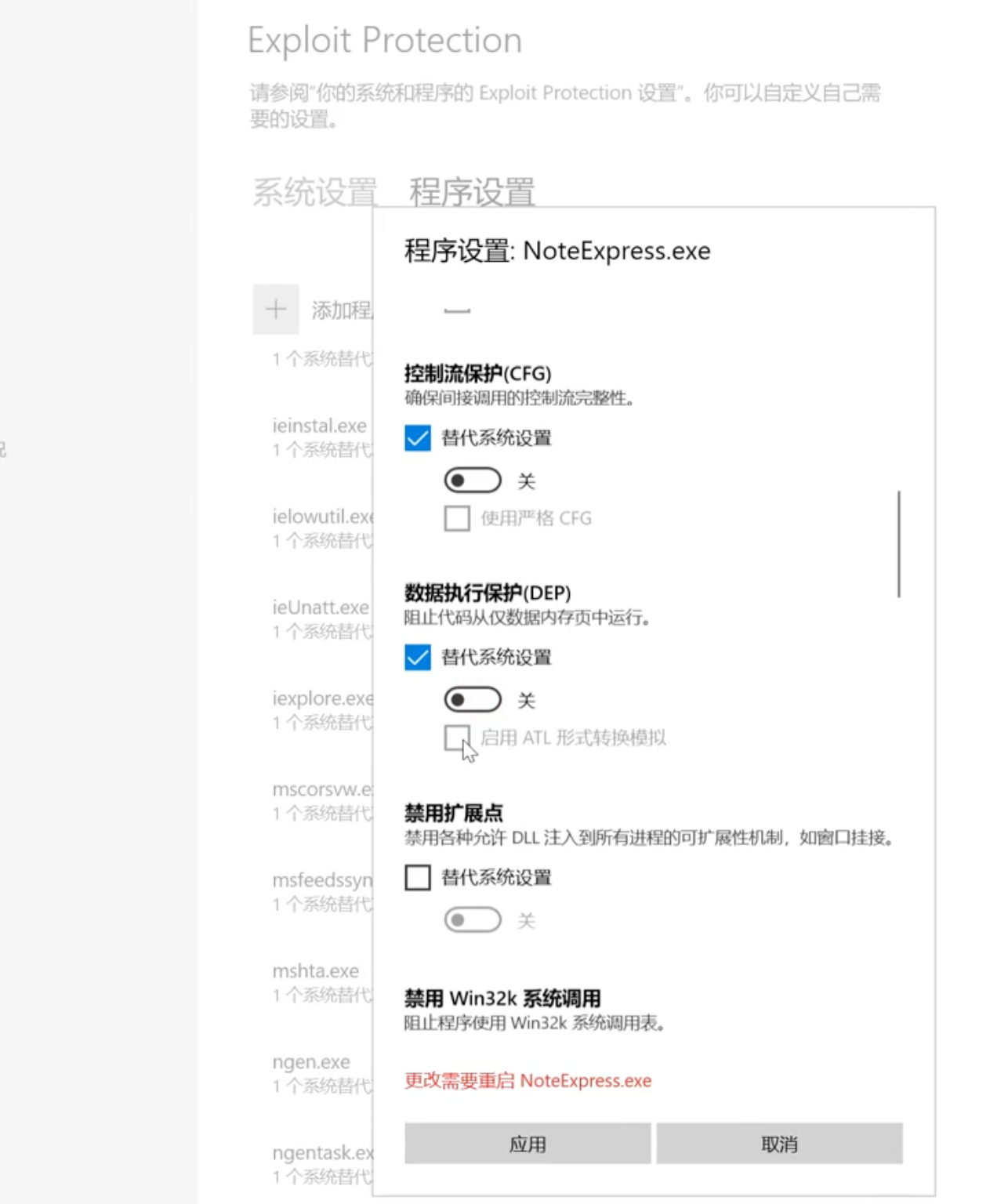Uncheck 替代系统设置 for 数据执行保护(DEP)
Viewport: 1008px width, 1204px height.
[416, 658]
